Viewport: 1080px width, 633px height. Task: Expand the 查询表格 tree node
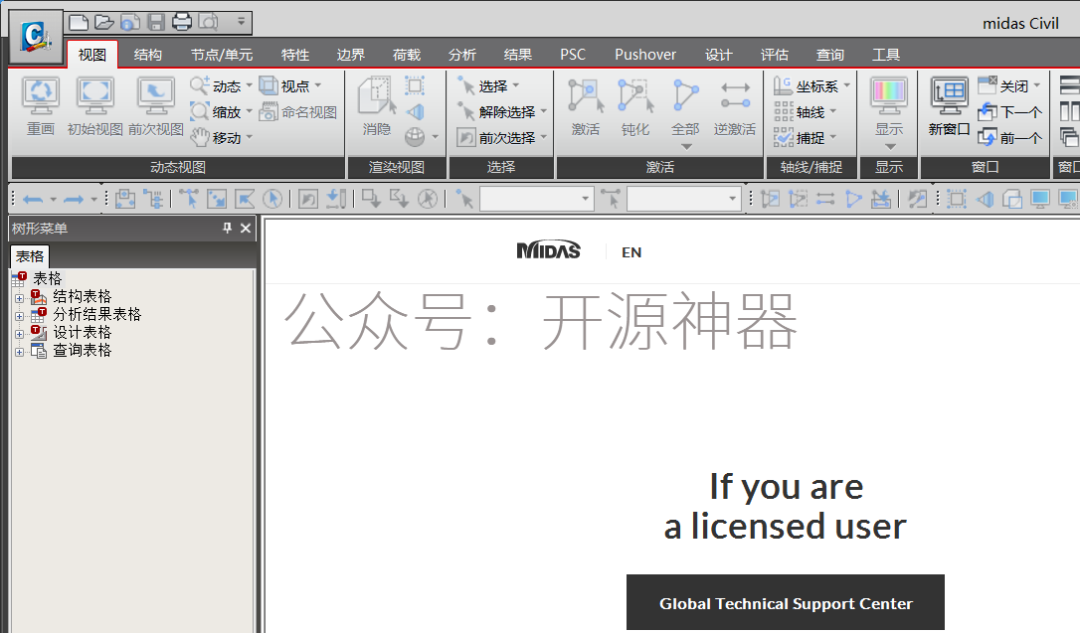coord(19,352)
